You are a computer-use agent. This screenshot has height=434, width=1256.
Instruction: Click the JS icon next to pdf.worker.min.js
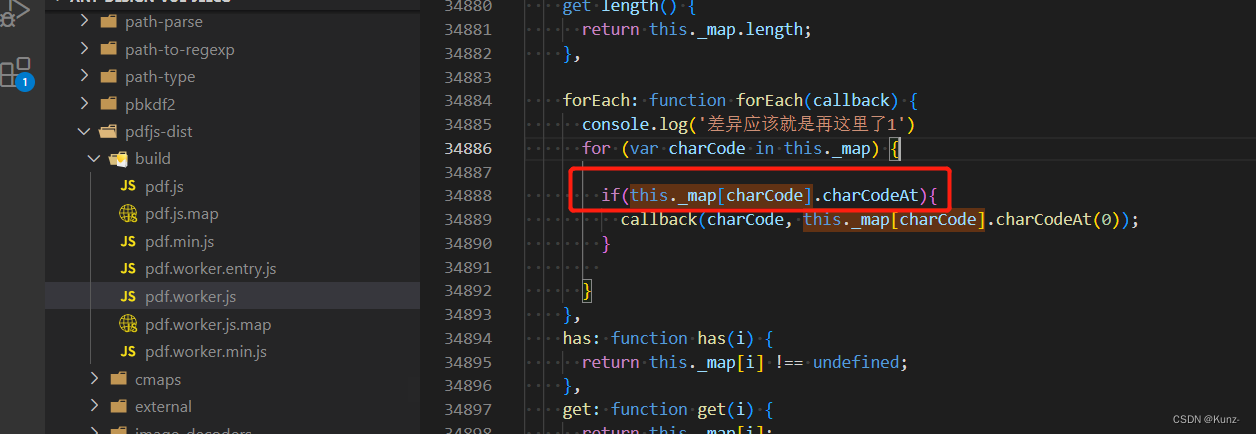(128, 351)
